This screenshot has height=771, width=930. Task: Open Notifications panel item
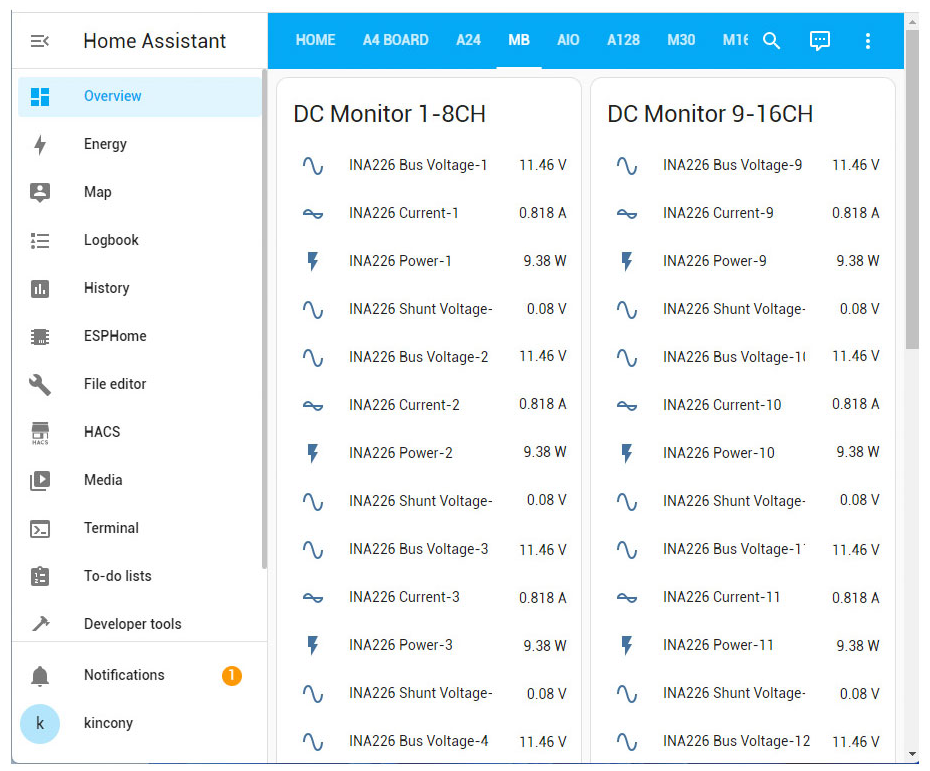pyautogui.click(x=124, y=675)
